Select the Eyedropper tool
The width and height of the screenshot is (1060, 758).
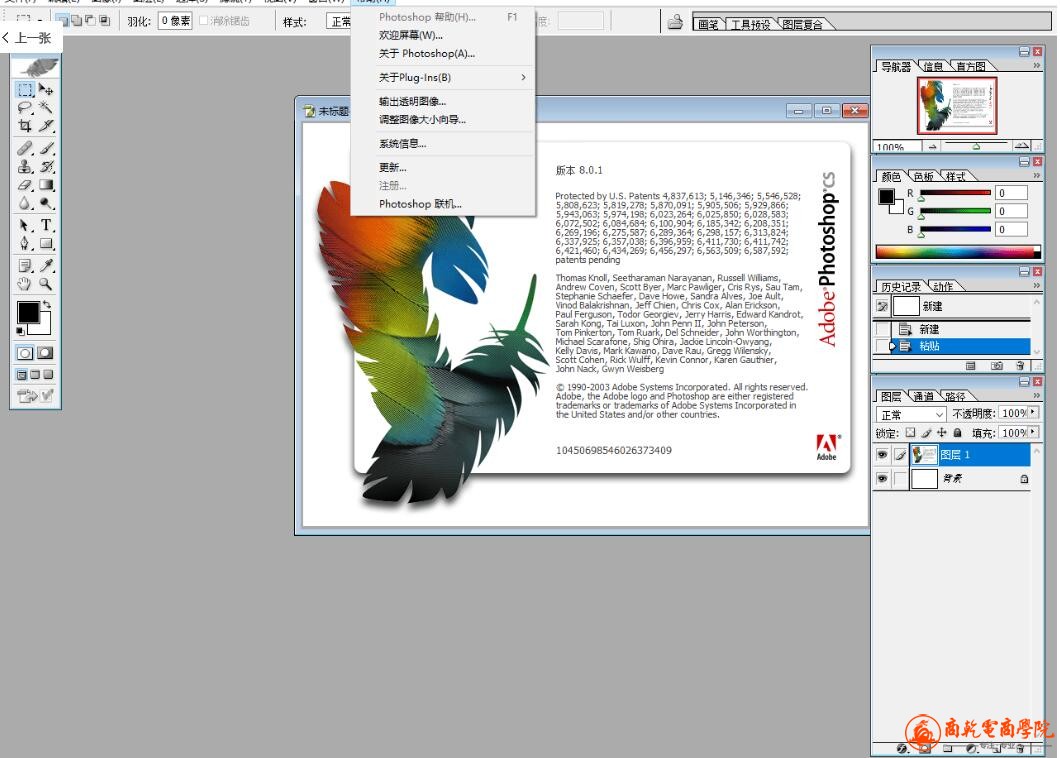46,266
